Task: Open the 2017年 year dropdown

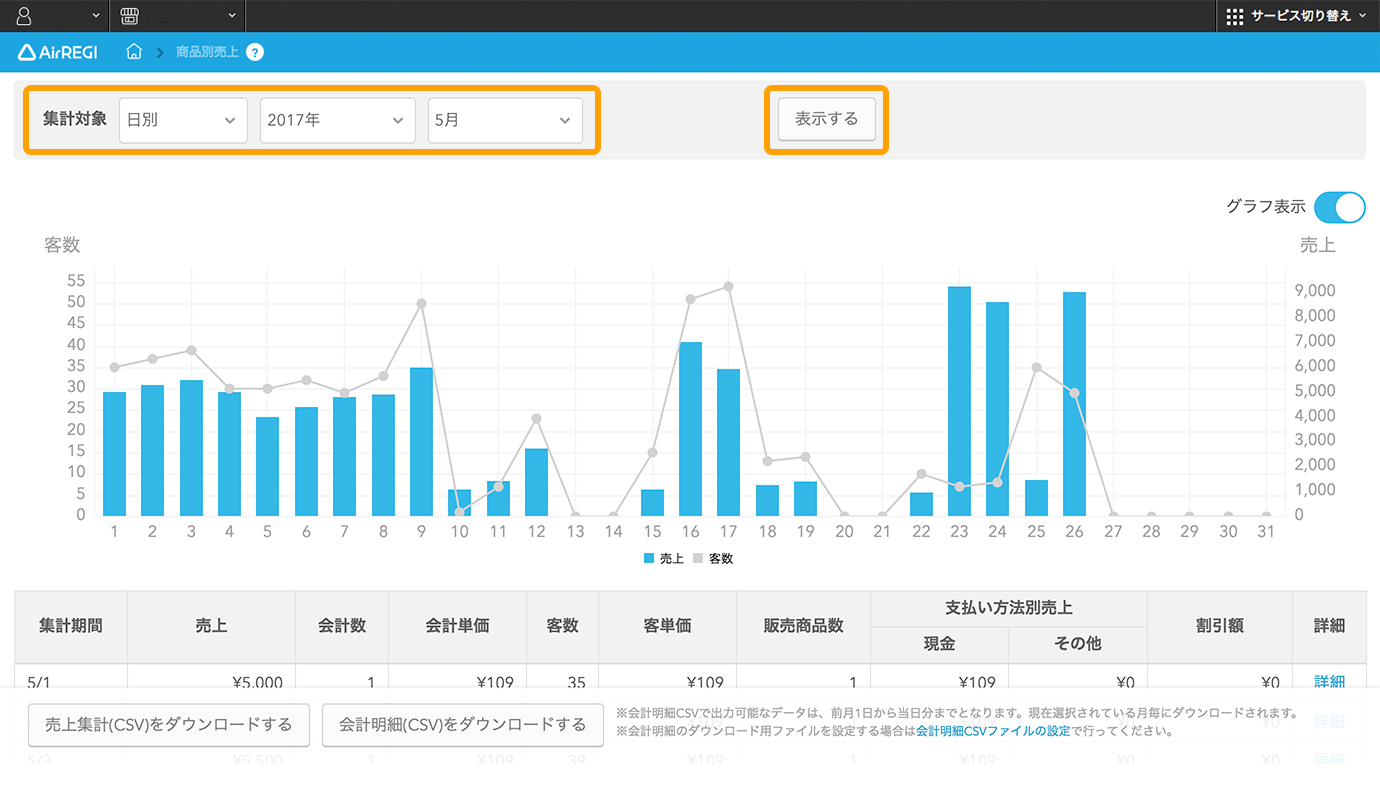Action: (x=338, y=120)
